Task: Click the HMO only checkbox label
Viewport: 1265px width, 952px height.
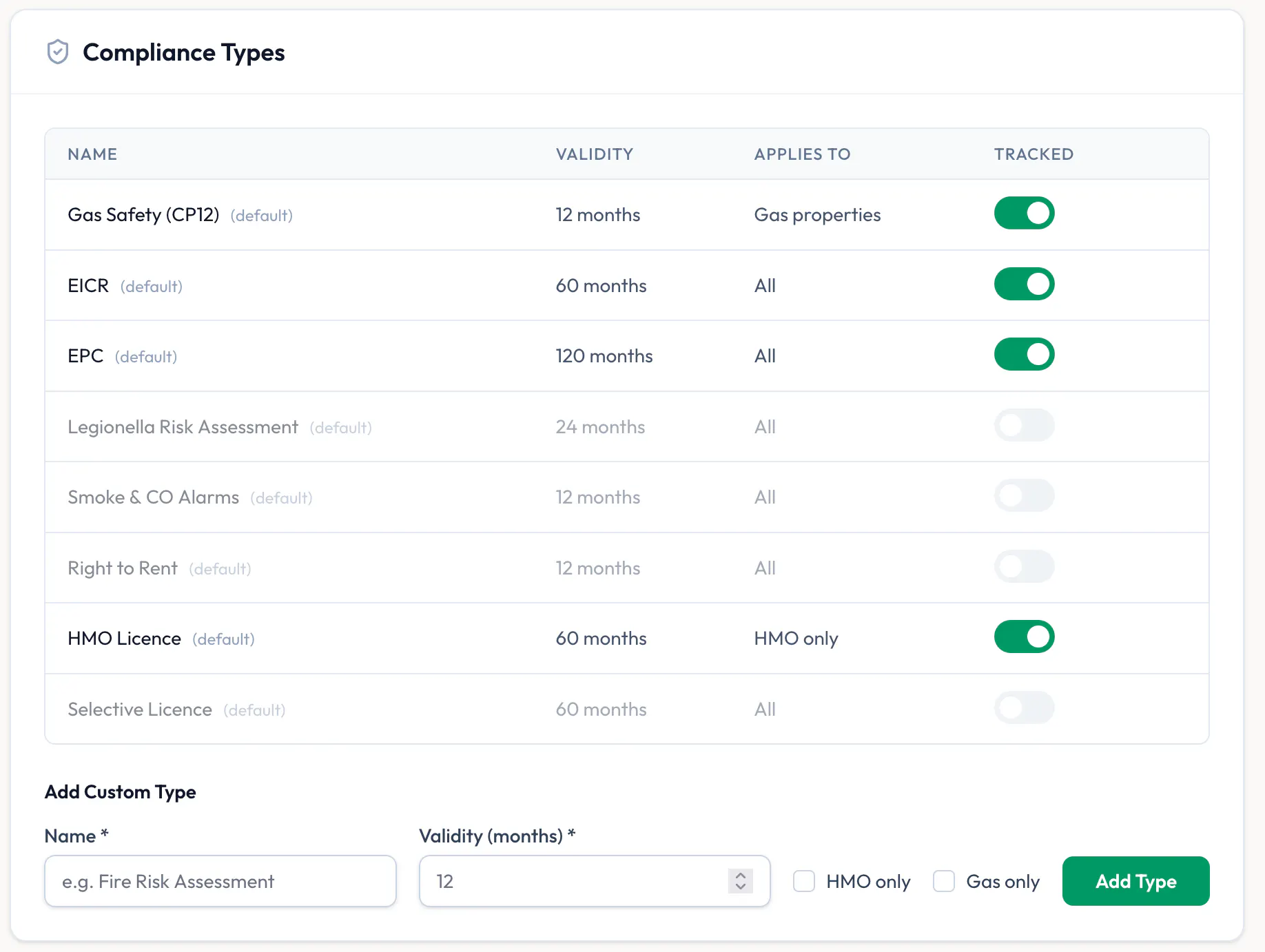Action: tap(868, 882)
